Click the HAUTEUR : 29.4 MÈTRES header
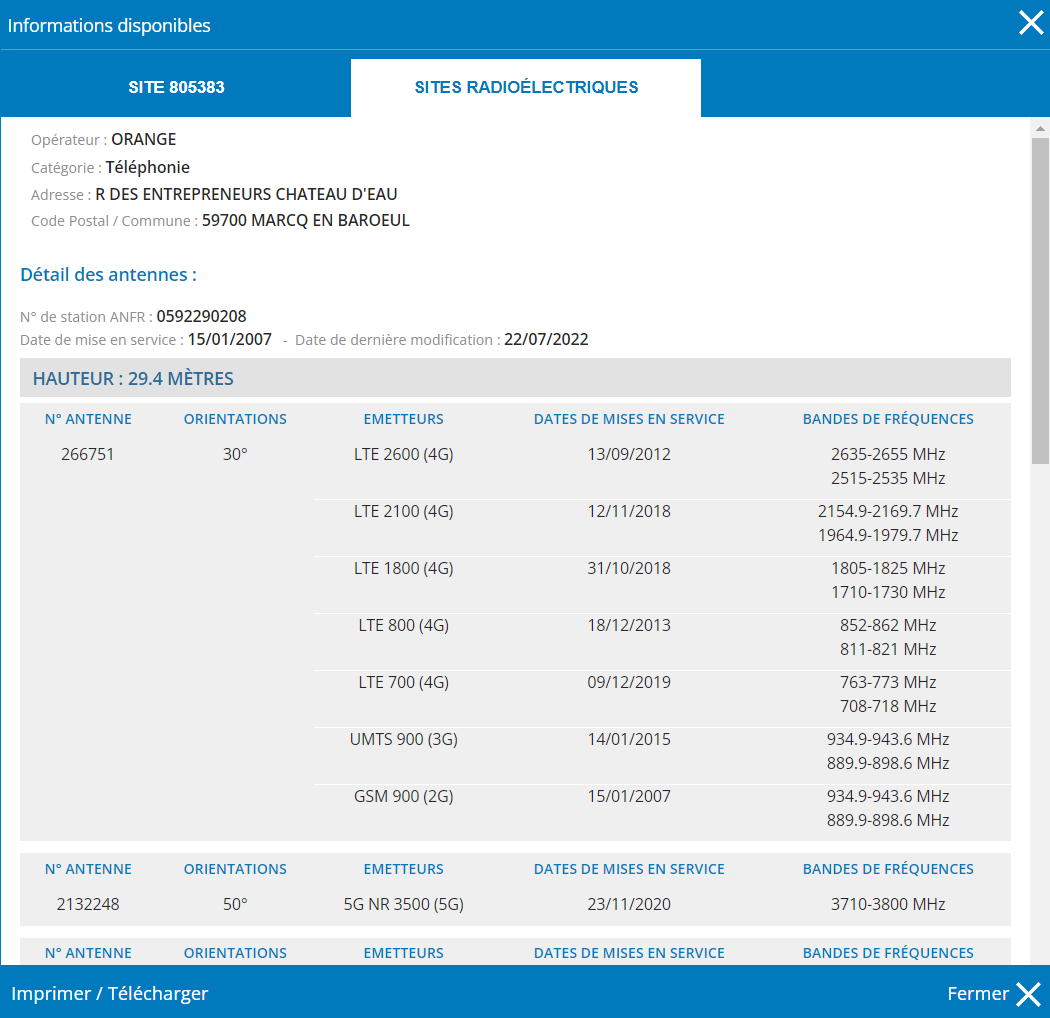 coord(133,378)
